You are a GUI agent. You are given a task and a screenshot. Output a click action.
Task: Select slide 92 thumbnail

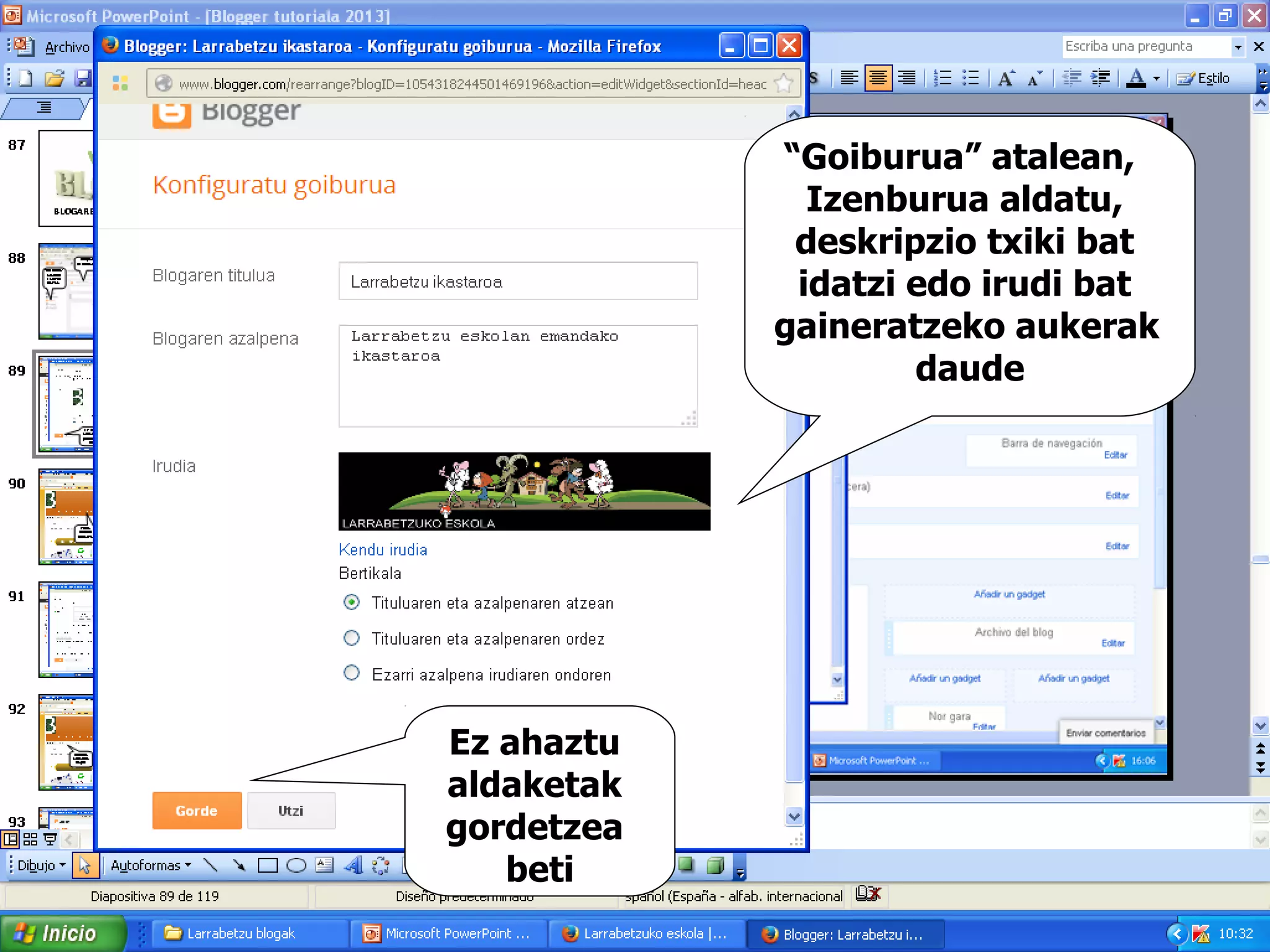click(66, 743)
